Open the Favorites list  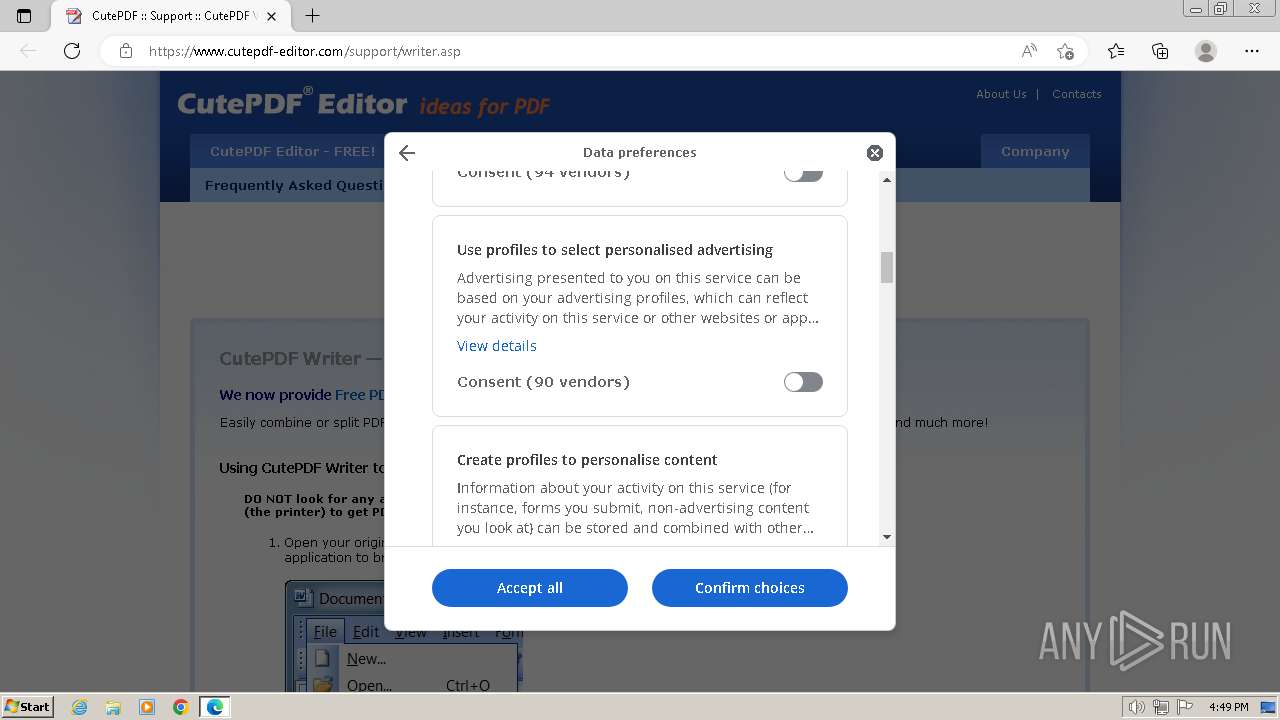coord(1116,51)
